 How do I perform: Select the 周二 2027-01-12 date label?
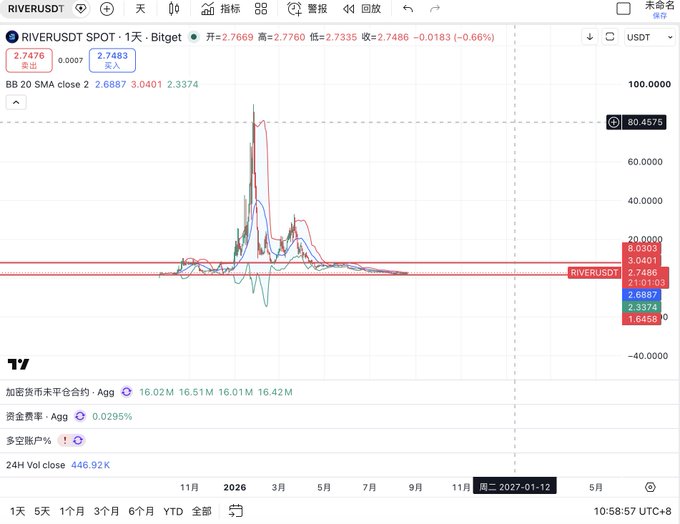515,487
